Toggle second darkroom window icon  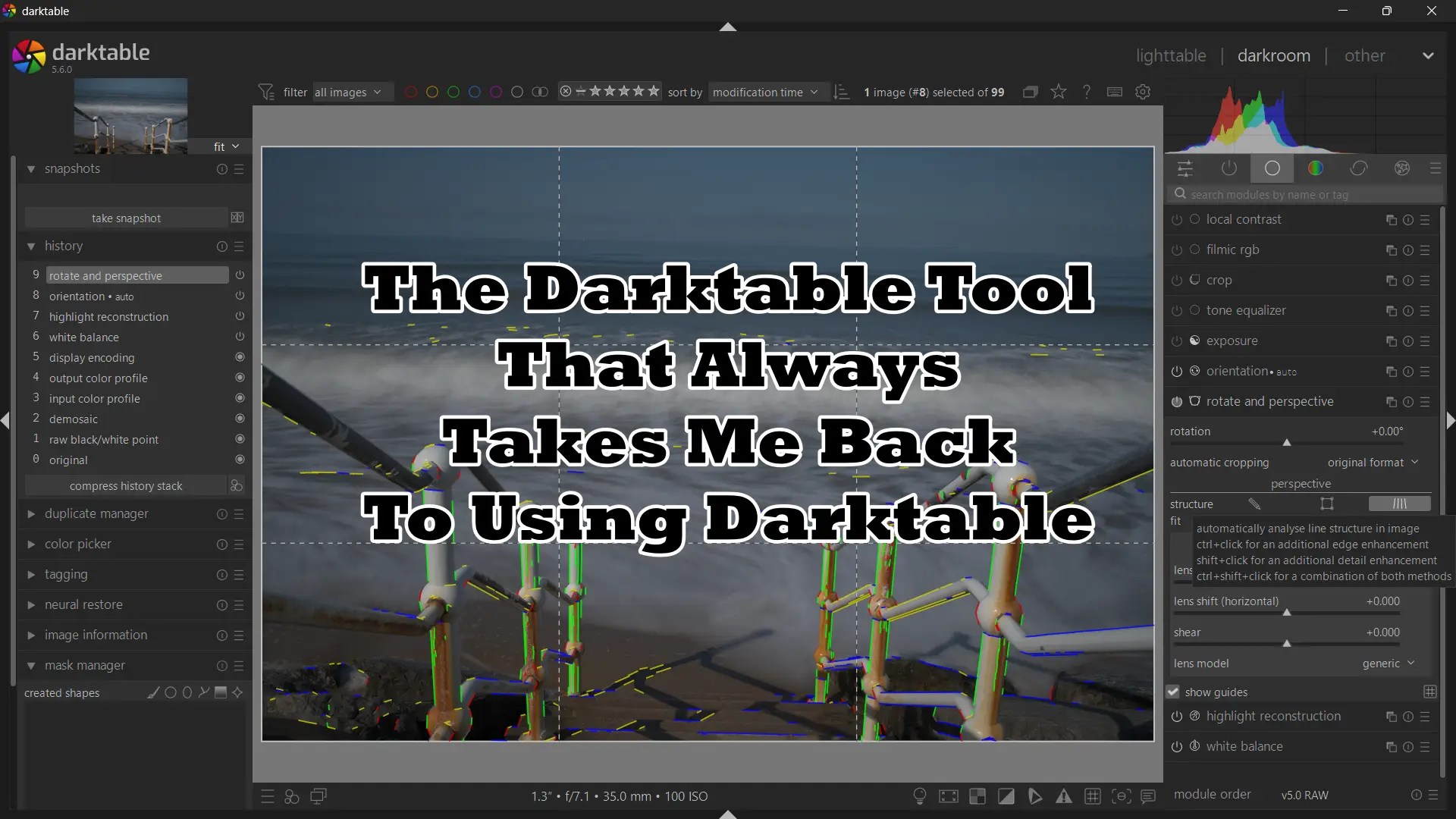point(318,796)
